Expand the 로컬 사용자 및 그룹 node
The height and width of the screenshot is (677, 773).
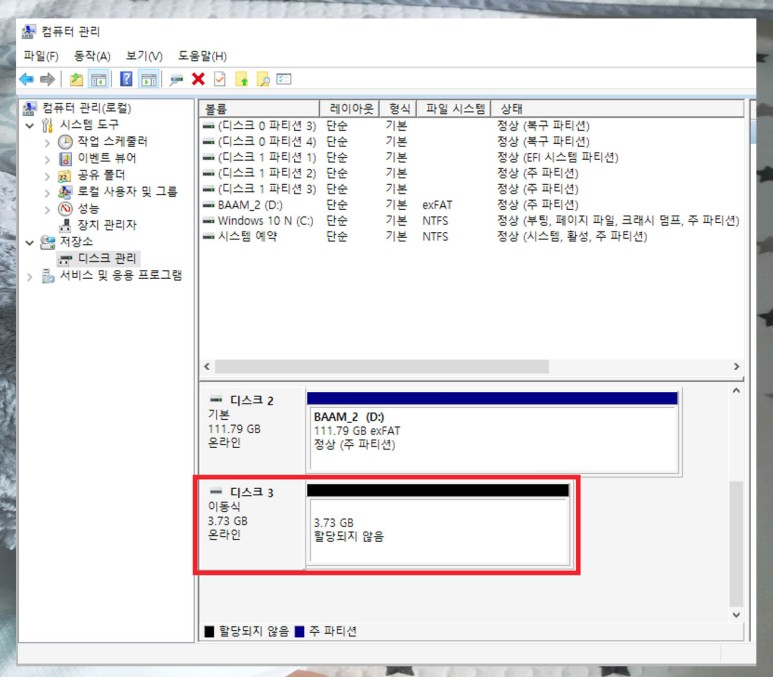point(47,193)
